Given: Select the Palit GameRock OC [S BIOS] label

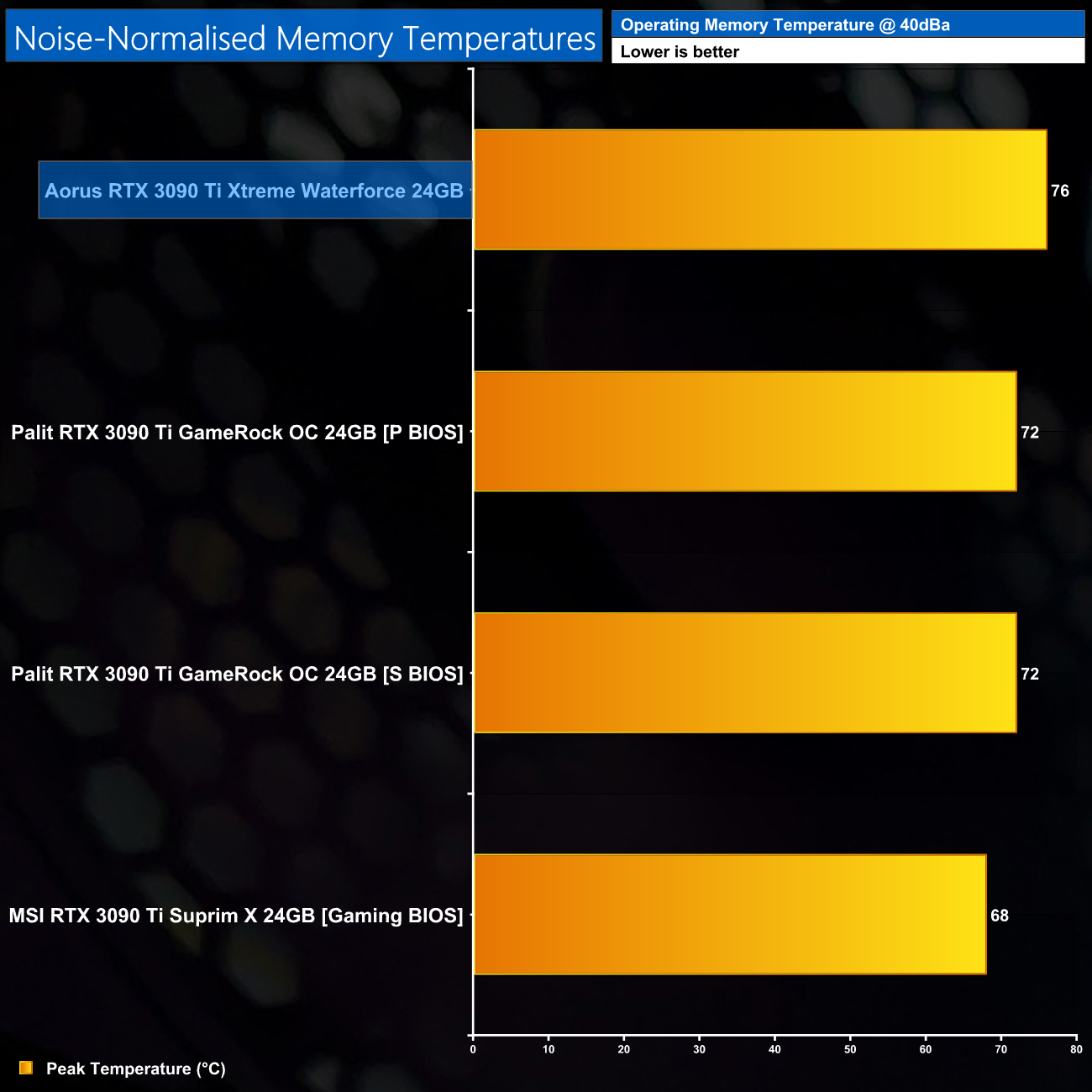Looking at the screenshot, I should pyautogui.click(x=237, y=674).
